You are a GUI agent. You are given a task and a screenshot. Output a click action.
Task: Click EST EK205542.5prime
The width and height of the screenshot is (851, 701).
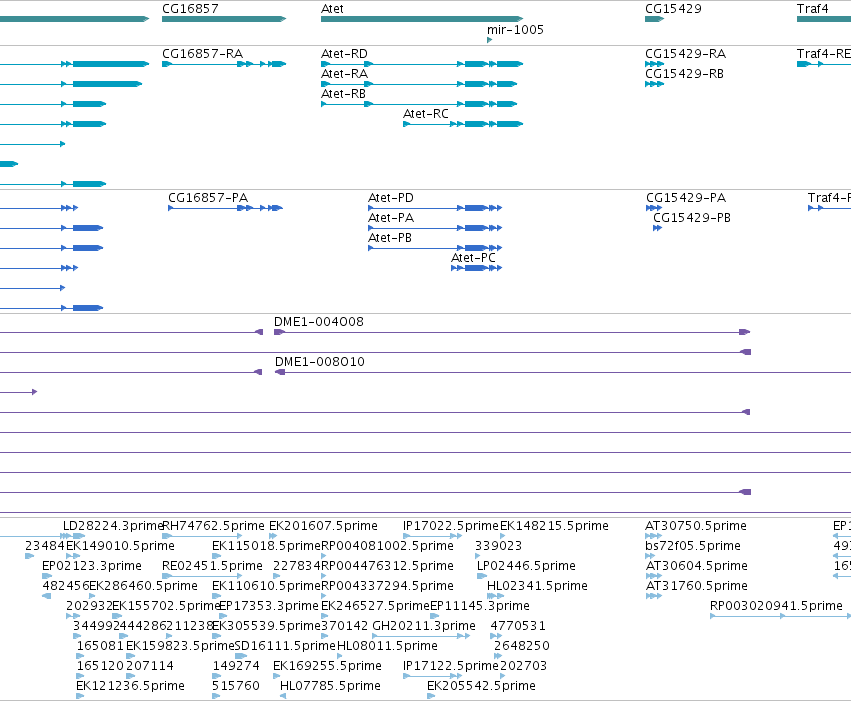click(x=481, y=686)
